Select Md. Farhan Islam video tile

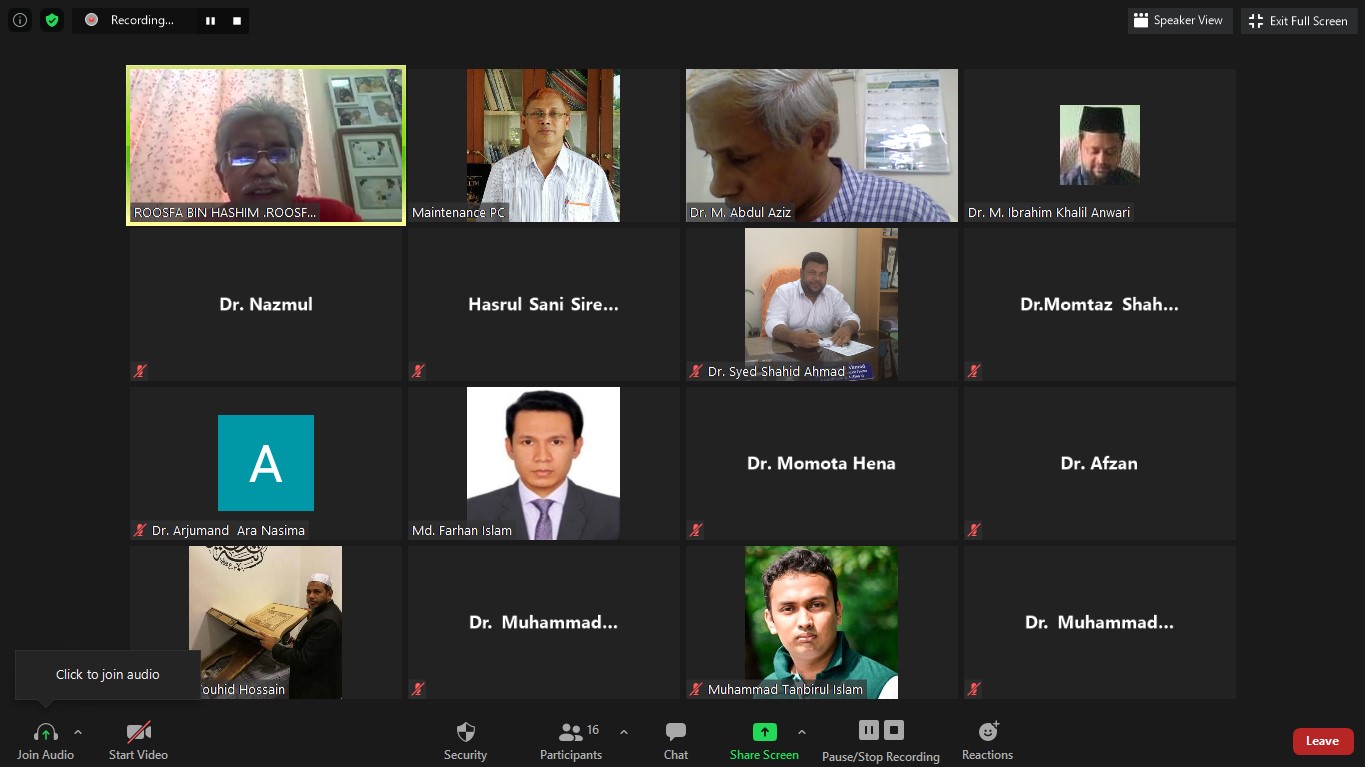[x=543, y=463]
